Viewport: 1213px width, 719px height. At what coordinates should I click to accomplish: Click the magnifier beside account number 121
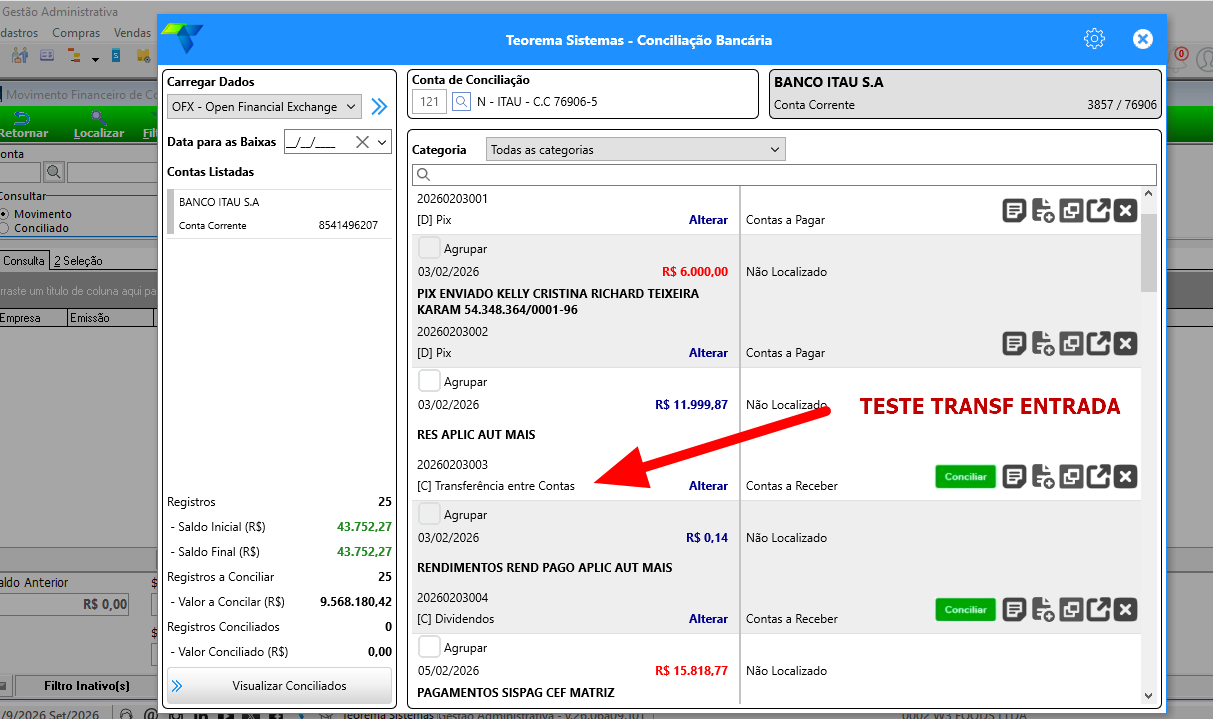coord(461,102)
